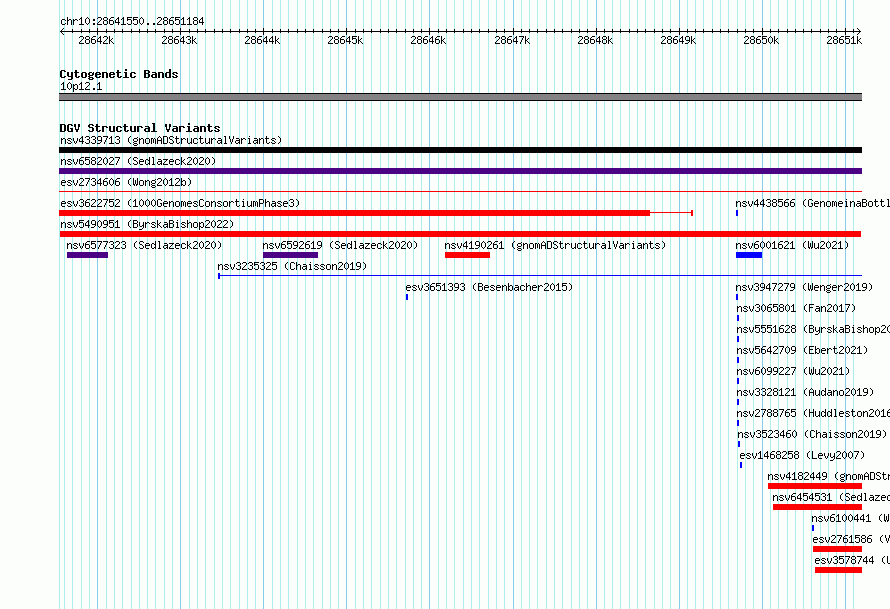Screen dimensions: 890x609
Task: Open esv3651393 (Besenbacher2015) label
Action: click(x=489, y=287)
